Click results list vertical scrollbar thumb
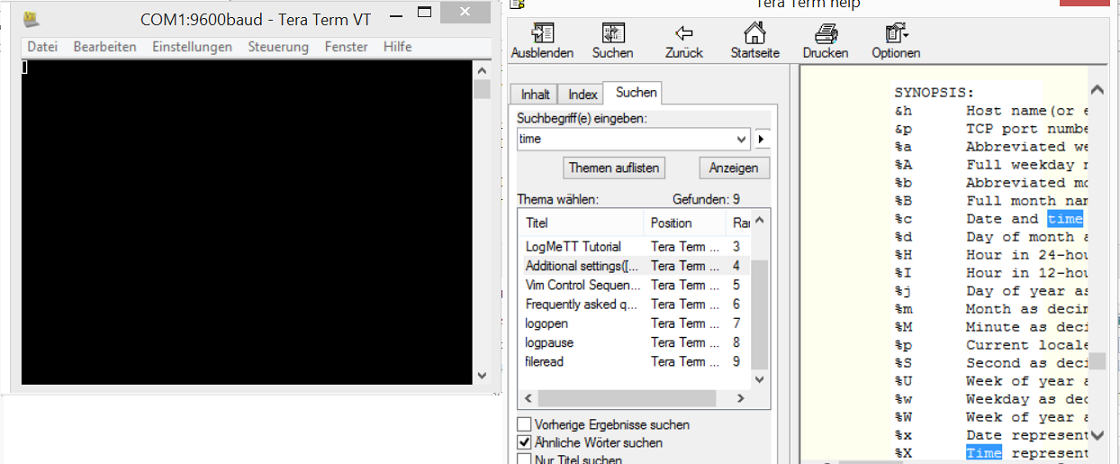 (759, 314)
